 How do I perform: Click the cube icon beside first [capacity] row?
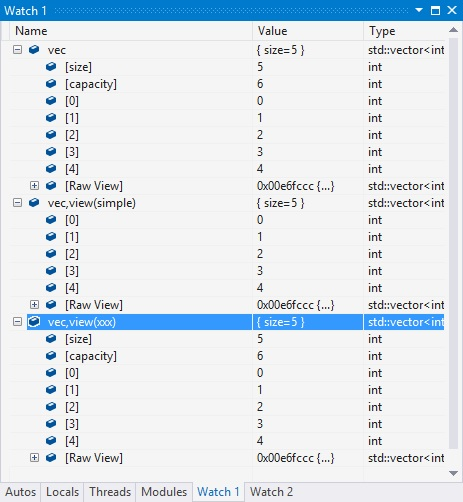51,84
